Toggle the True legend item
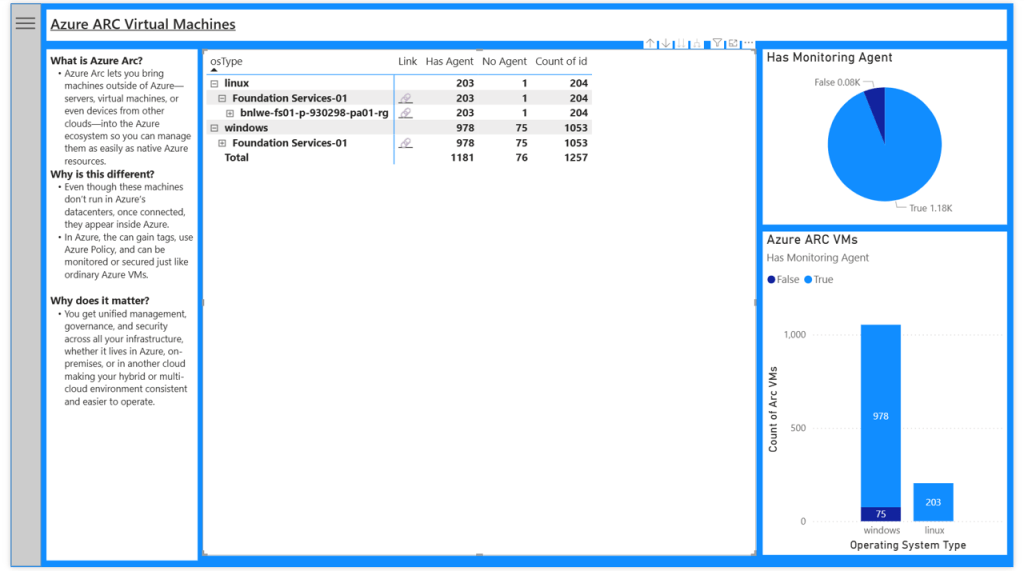The width and height of the screenshot is (1024, 571). [x=819, y=280]
